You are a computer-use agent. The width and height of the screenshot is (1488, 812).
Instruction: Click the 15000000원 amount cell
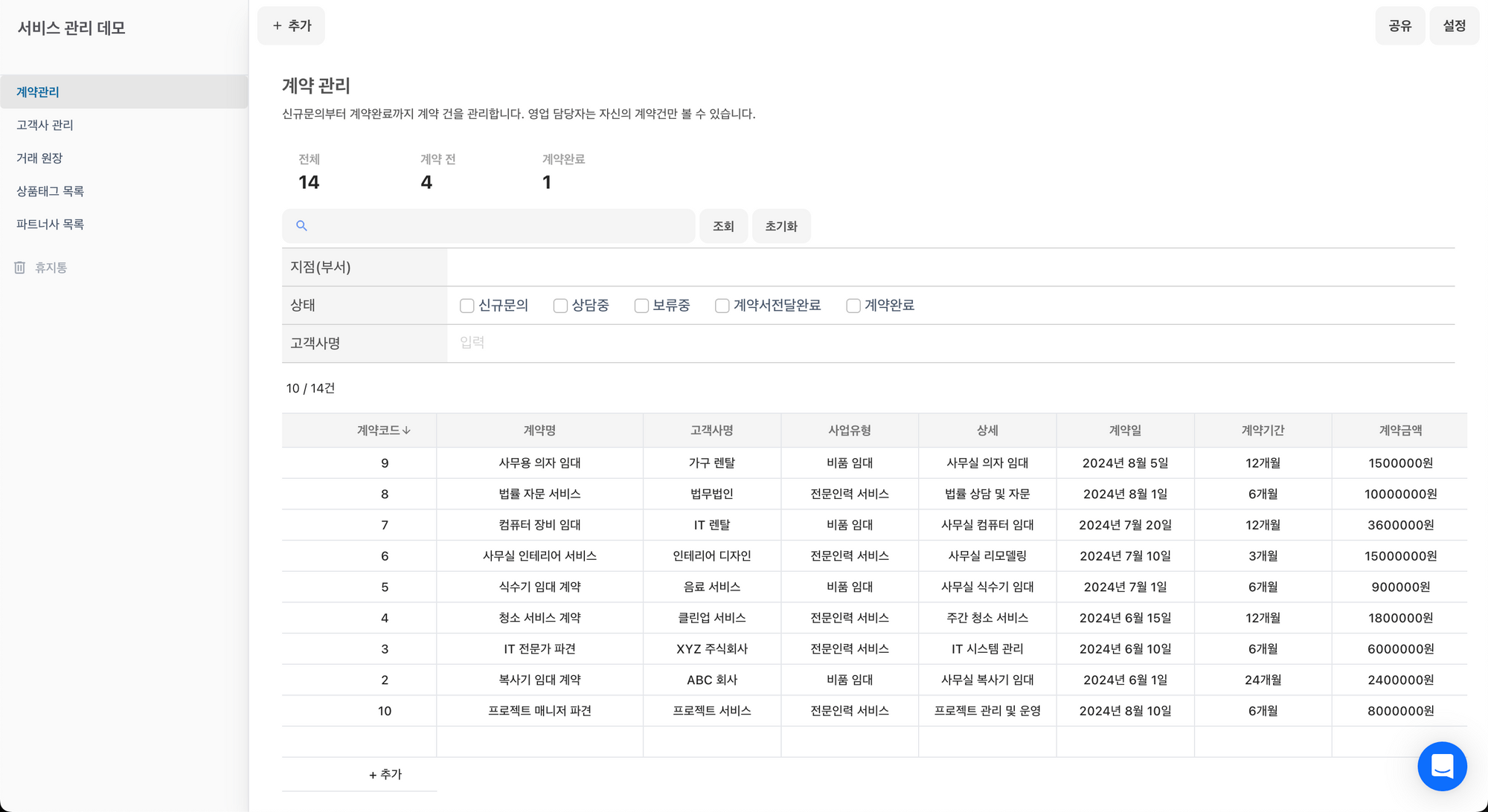pos(1400,556)
